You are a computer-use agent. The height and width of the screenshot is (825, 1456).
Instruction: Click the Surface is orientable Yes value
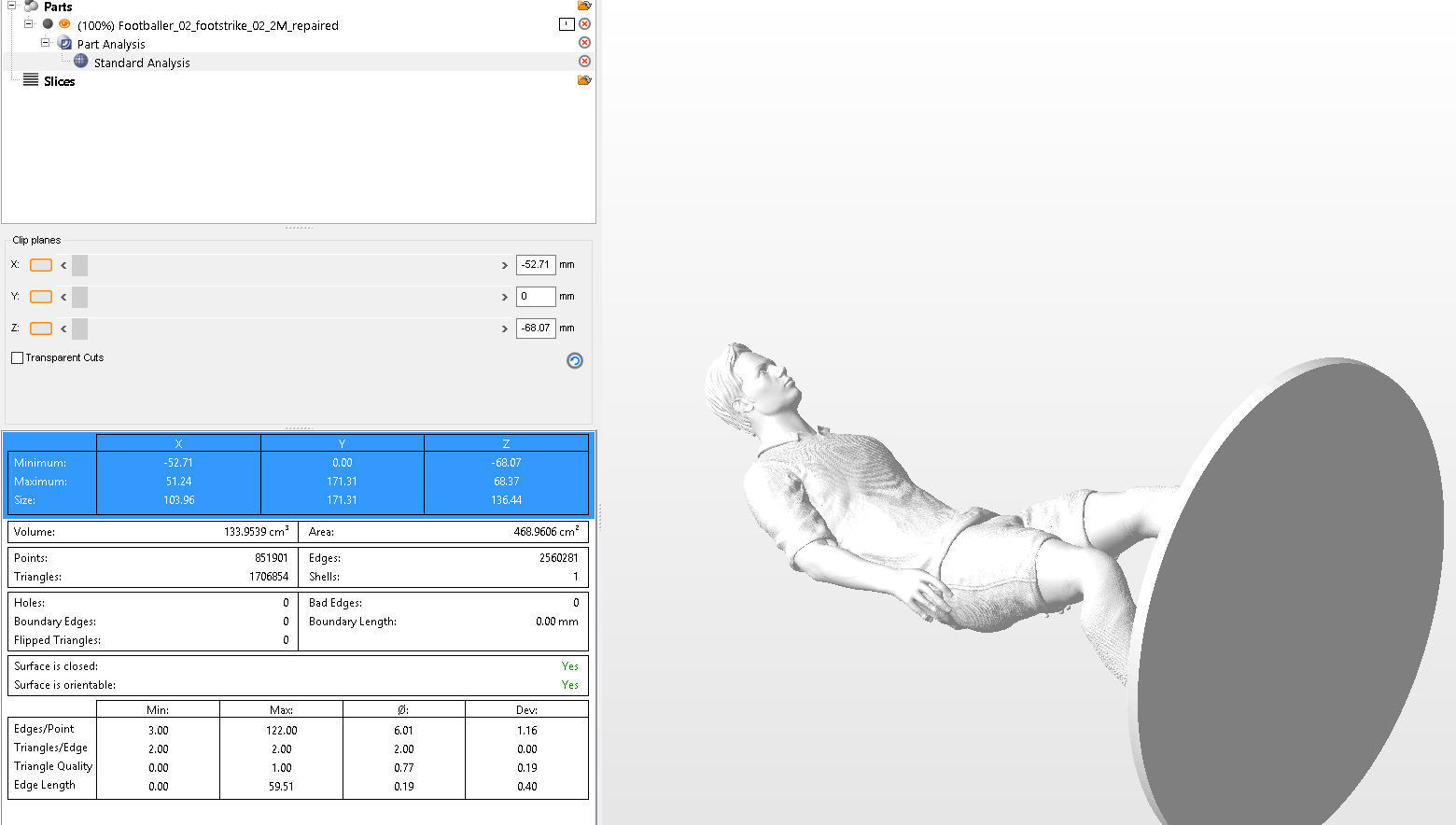point(570,685)
